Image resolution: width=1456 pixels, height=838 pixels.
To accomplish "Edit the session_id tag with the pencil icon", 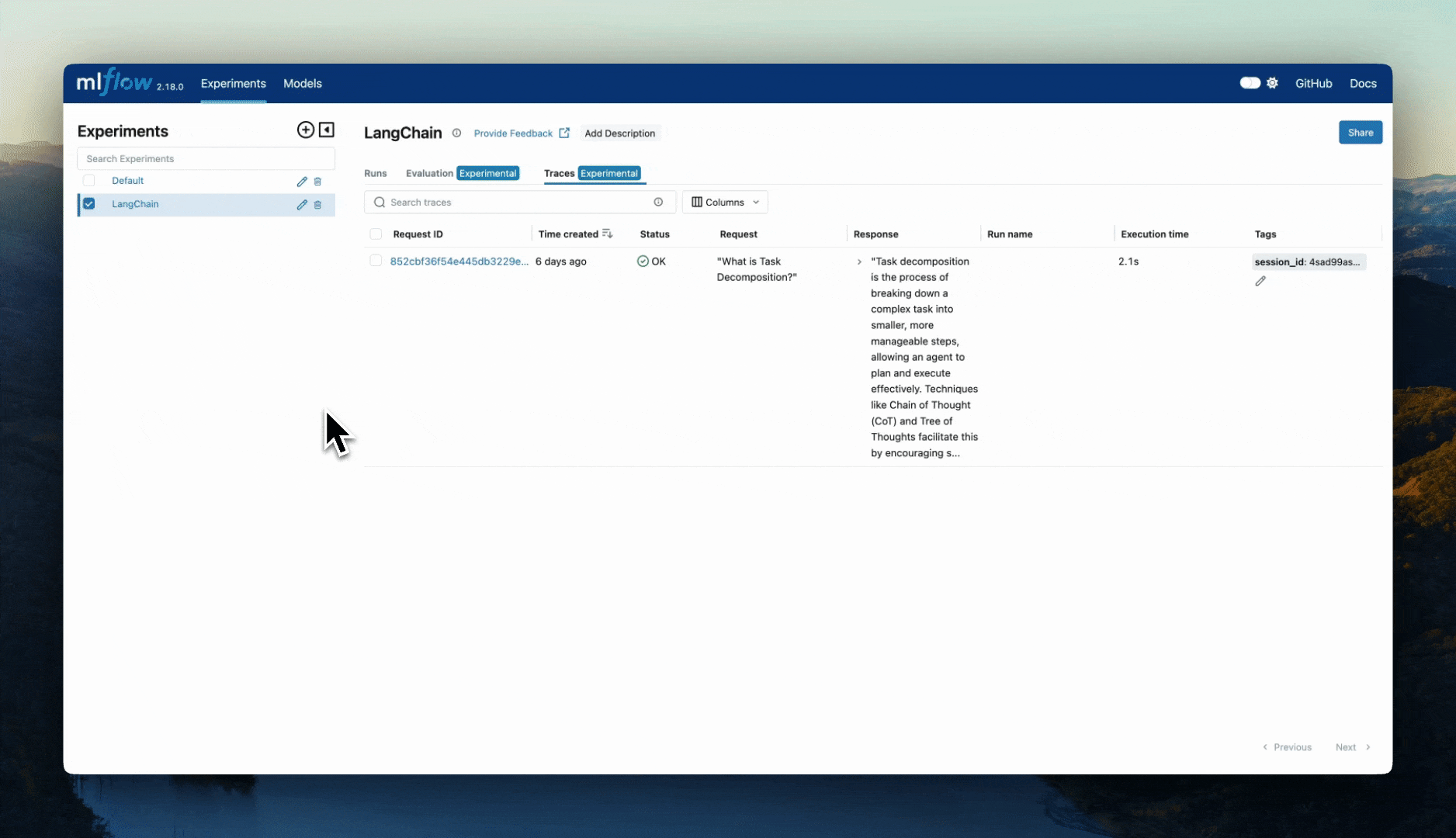I will [1260, 281].
